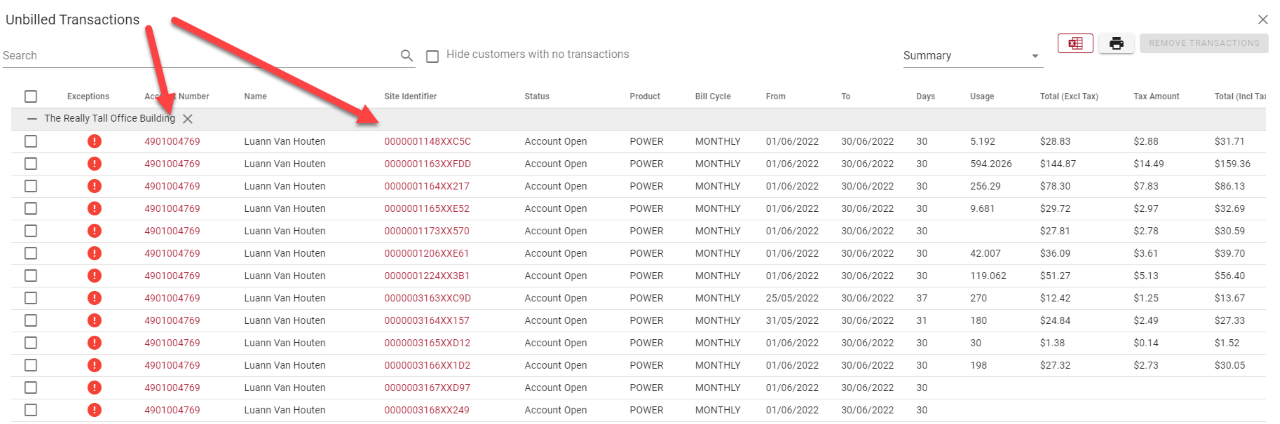Open exception icon for site 0000003163XXC9D

click(x=94, y=298)
